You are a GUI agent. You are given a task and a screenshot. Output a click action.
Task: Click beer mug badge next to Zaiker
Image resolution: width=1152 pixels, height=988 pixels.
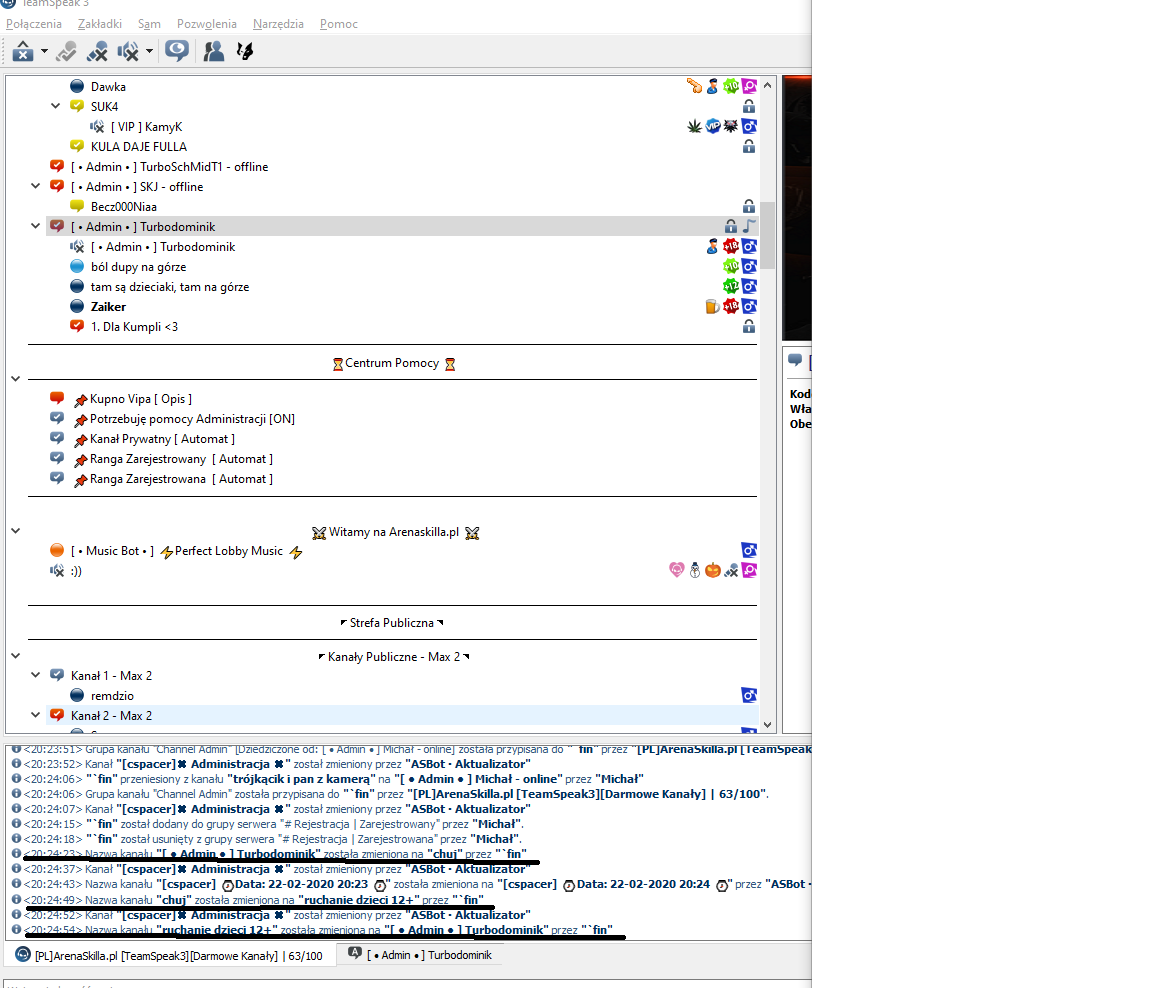point(712,306)
